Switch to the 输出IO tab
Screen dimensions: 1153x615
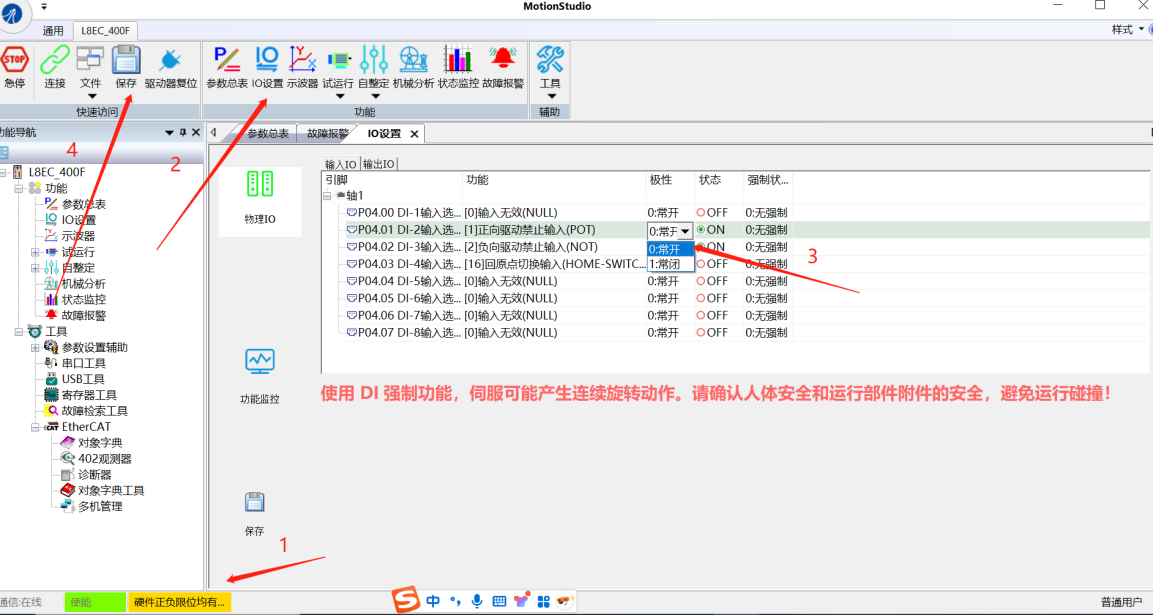[x=379, y=164]
